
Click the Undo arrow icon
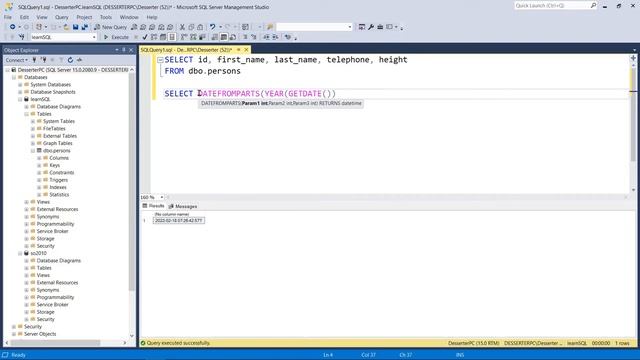tap(213, 27)
